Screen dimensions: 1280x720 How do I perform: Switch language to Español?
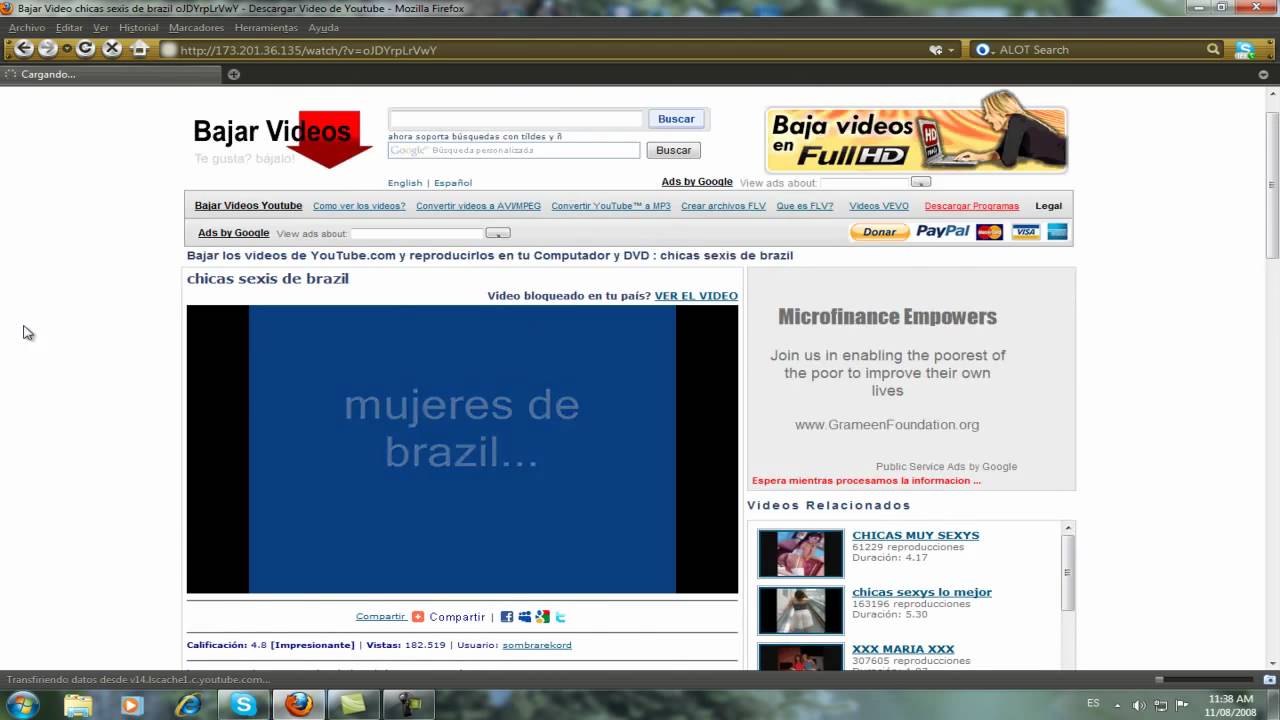point(453,183)
